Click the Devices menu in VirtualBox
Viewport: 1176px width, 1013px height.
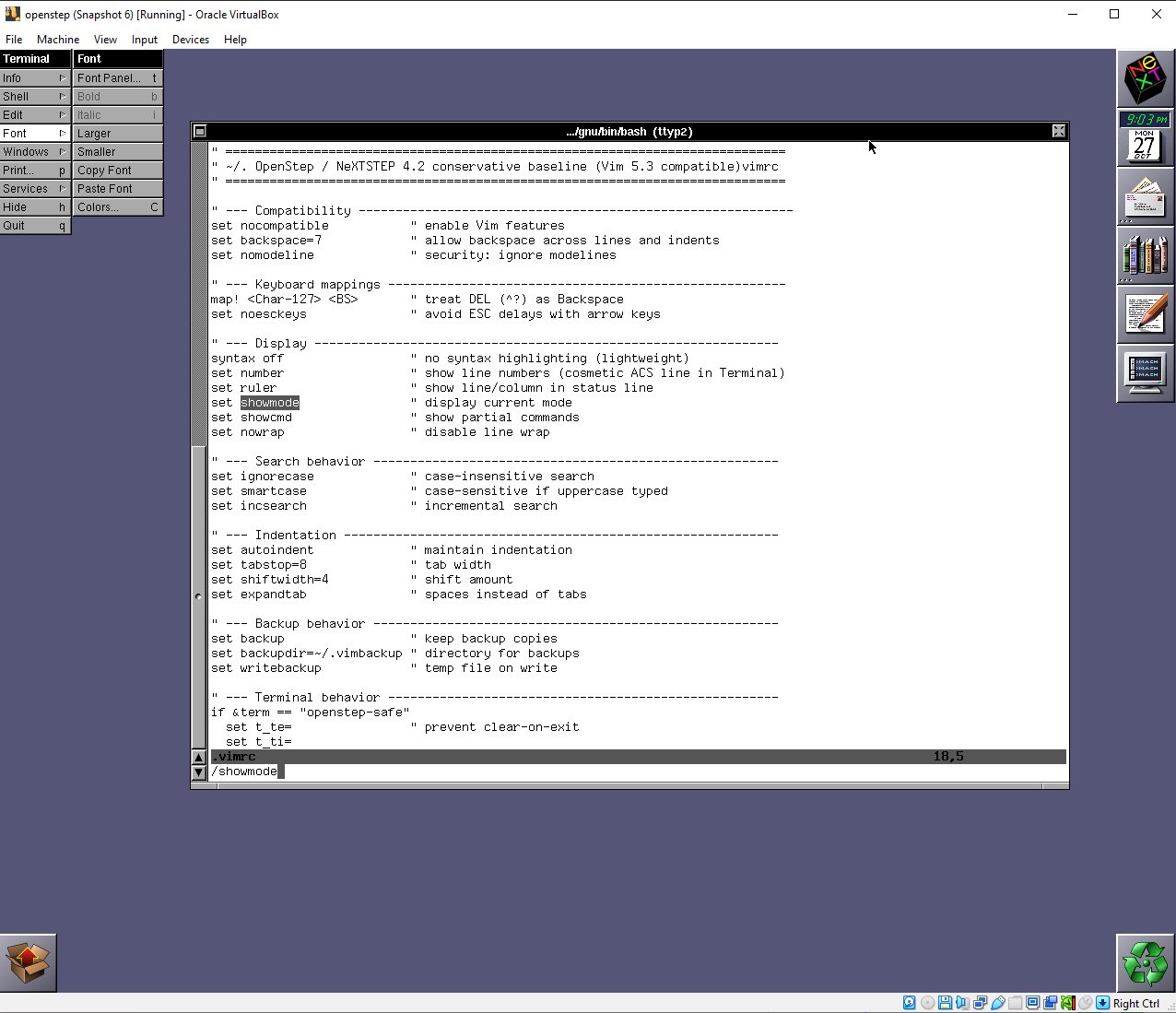point(190,40)
